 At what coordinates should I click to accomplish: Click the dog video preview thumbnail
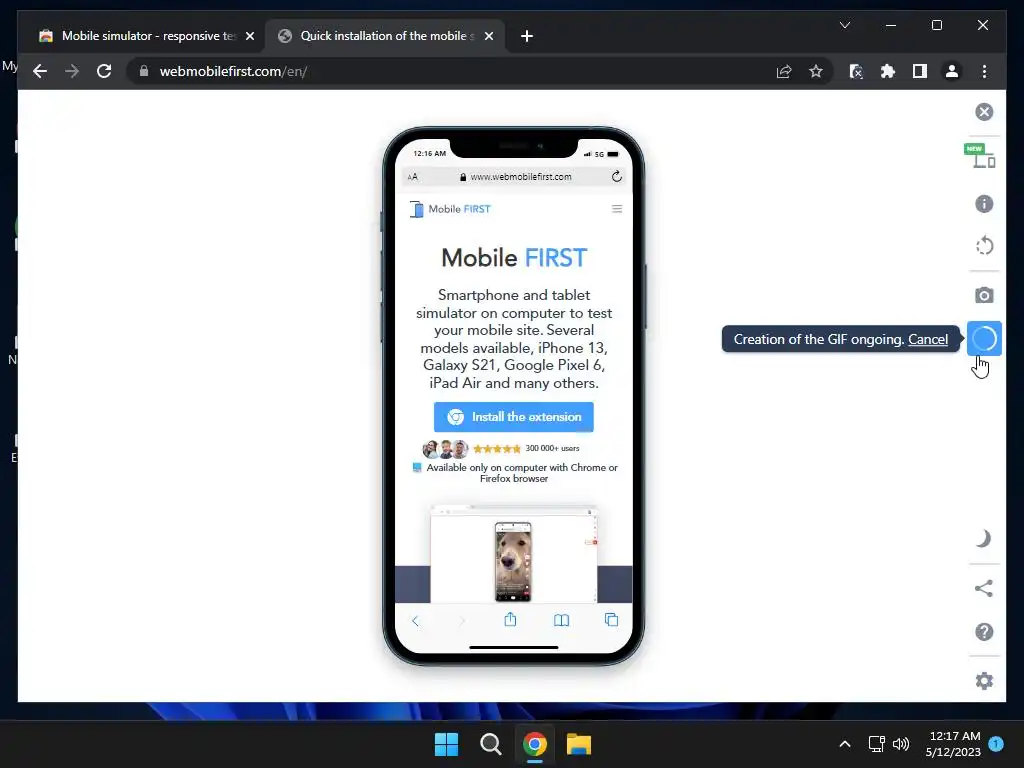coord(513,562)
